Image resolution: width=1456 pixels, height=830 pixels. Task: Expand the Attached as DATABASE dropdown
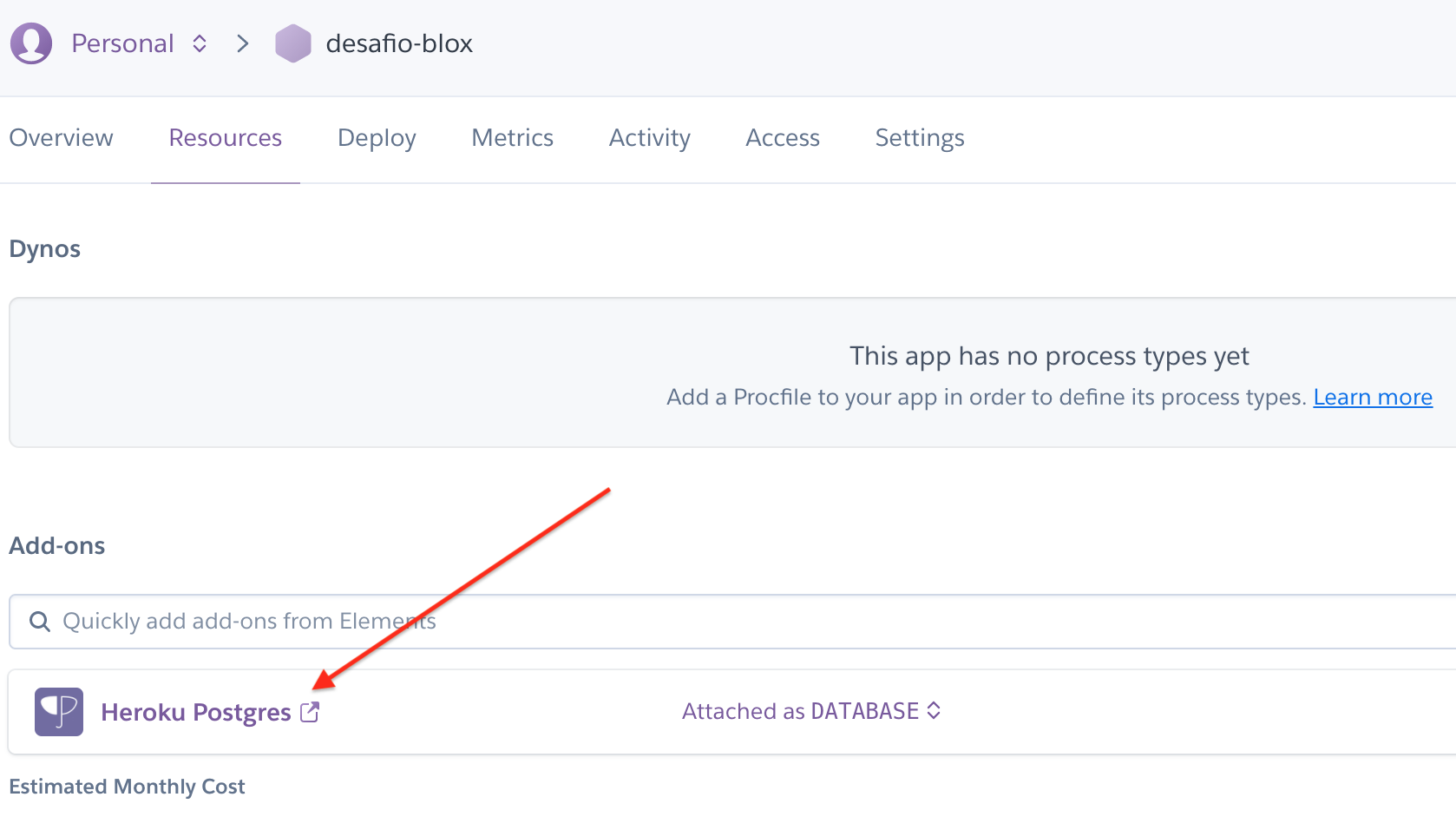point(811,711)
